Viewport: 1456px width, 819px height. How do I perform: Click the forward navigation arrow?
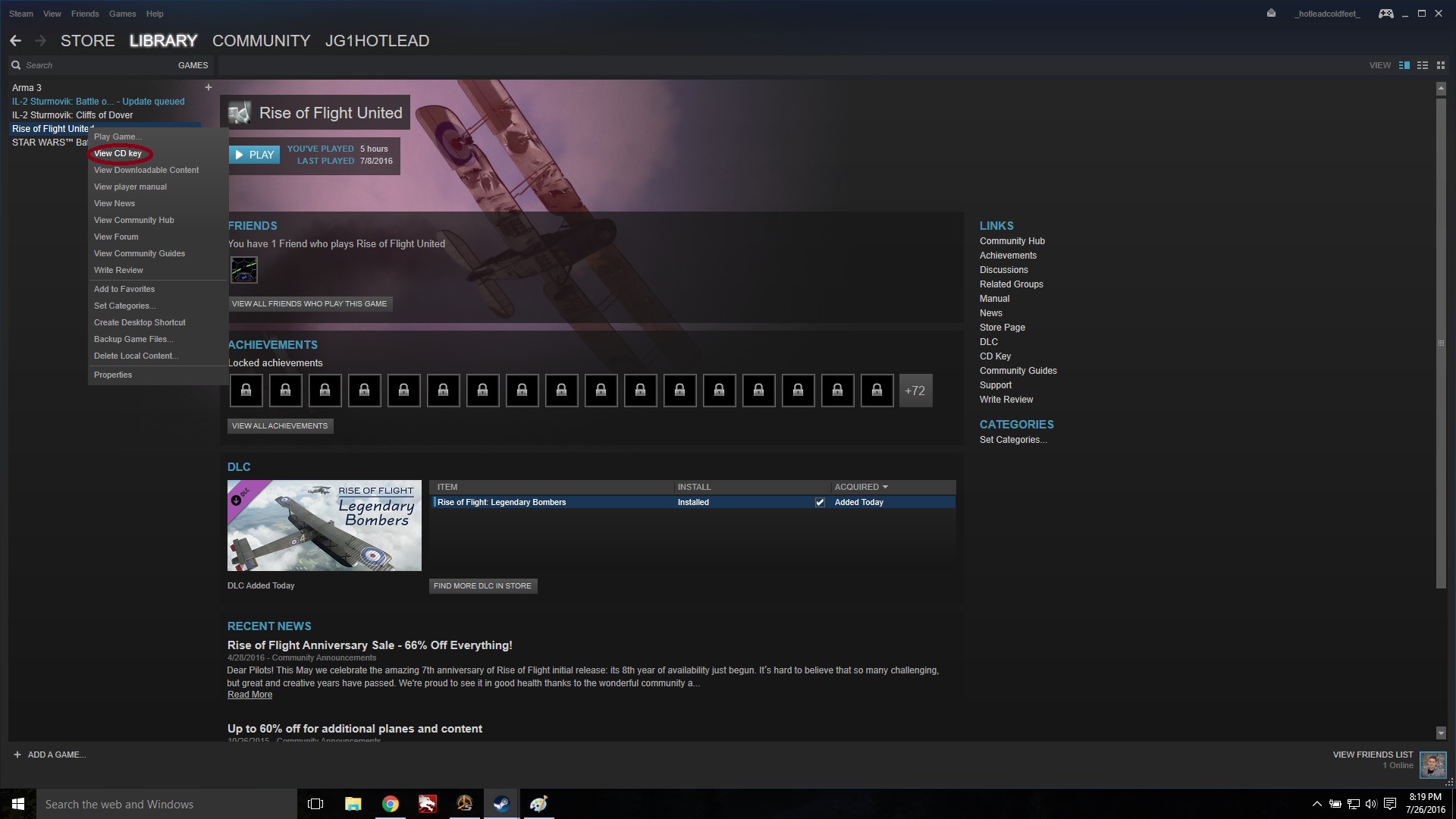tap(39, 40)
